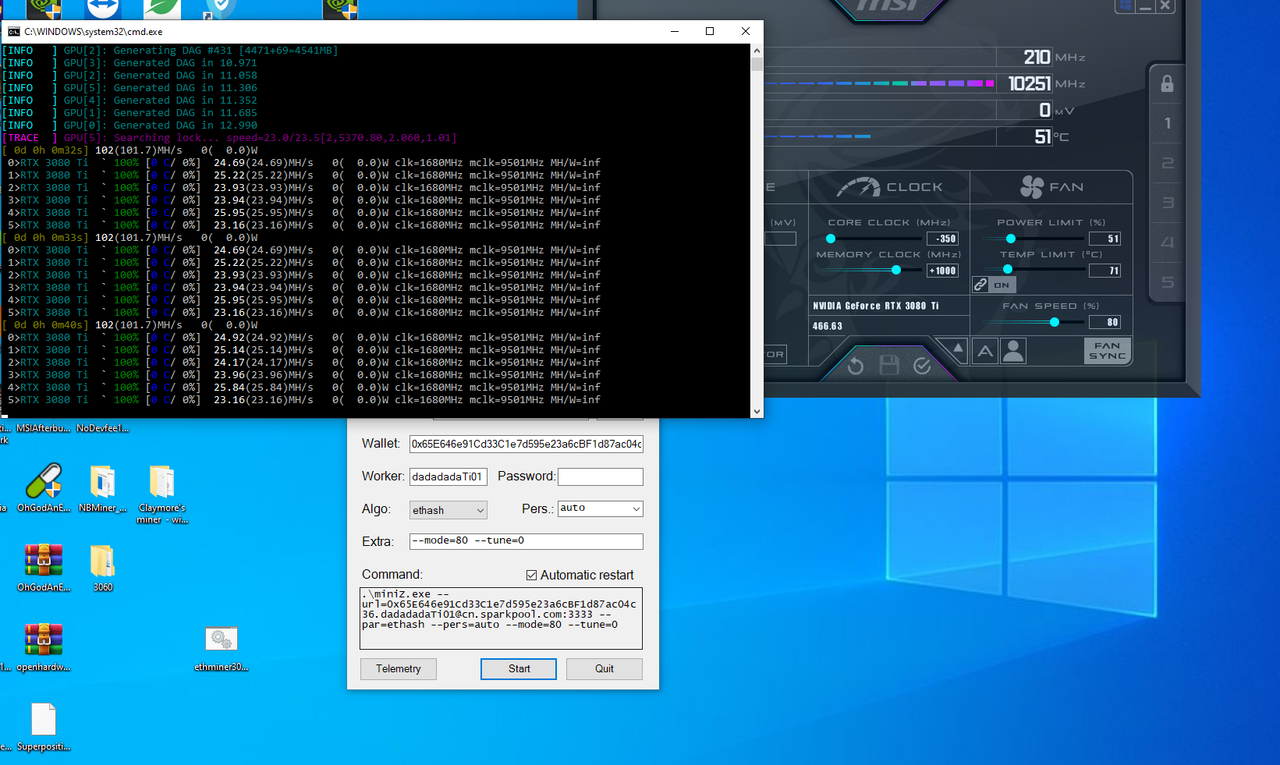The image size is (1280, 765).
Task: Close the MSI Afterburner window
Action: click(1165, 5)
